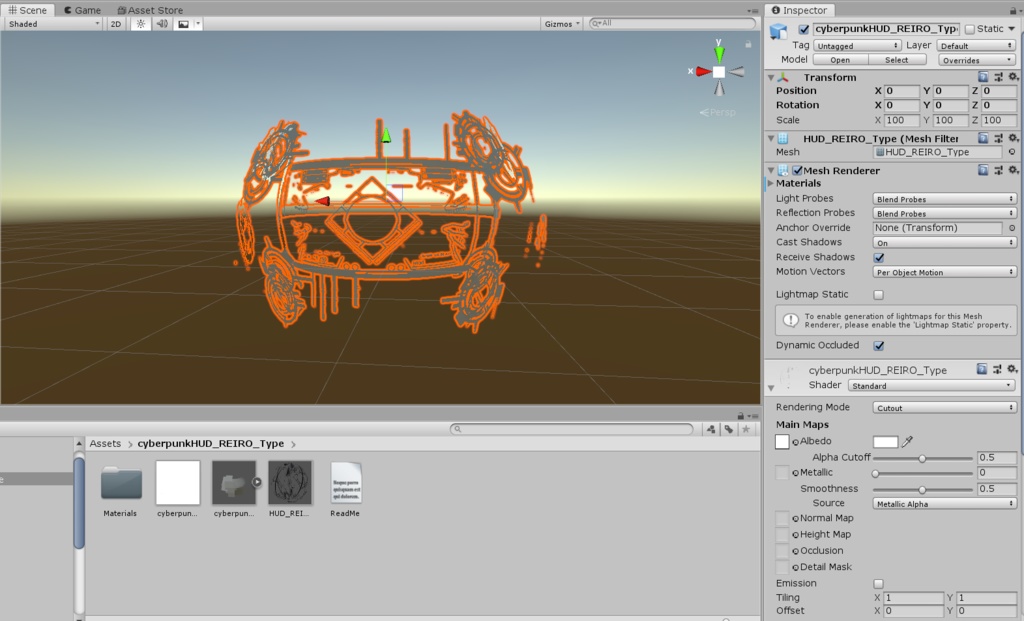1024x621 pixels.
Task: Open the Rendering Mode Cutout dropdown
Action: [944, 407]
